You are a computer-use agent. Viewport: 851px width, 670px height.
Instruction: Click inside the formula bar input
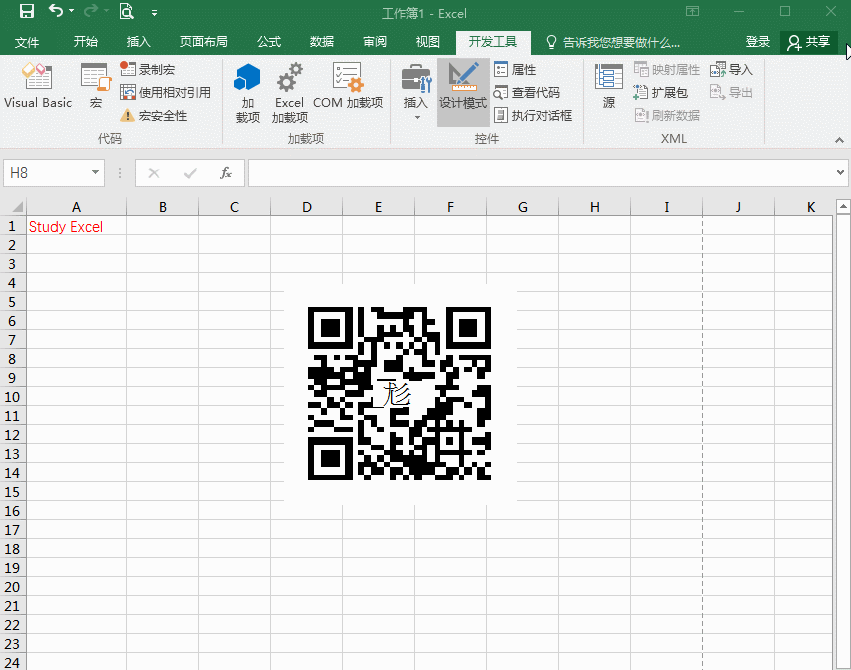pos(541,173)
